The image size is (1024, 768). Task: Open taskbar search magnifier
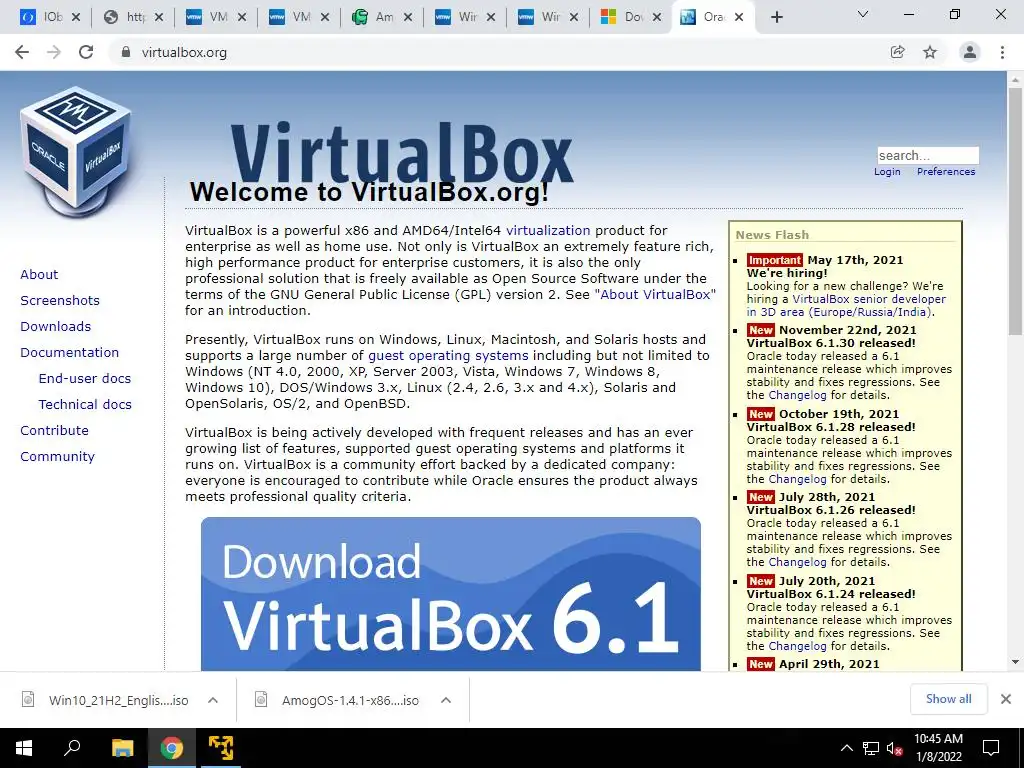click(72, 748)
